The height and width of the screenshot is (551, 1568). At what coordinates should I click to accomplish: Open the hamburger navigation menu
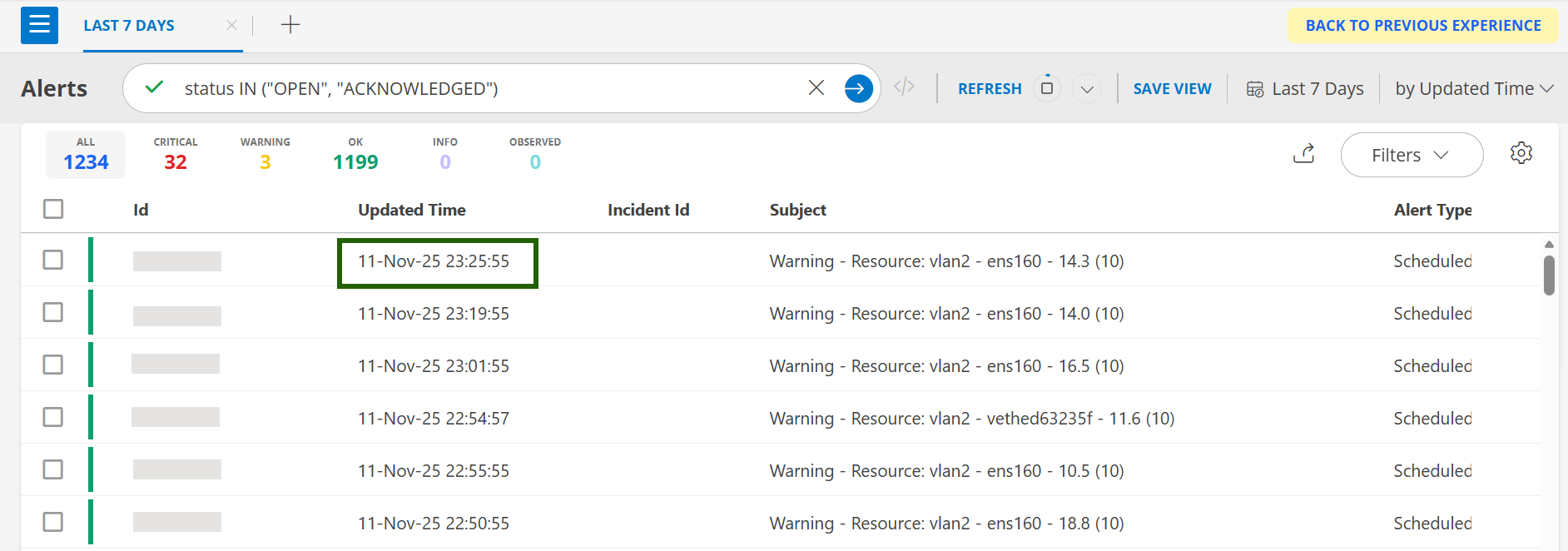tap(39, 25)
